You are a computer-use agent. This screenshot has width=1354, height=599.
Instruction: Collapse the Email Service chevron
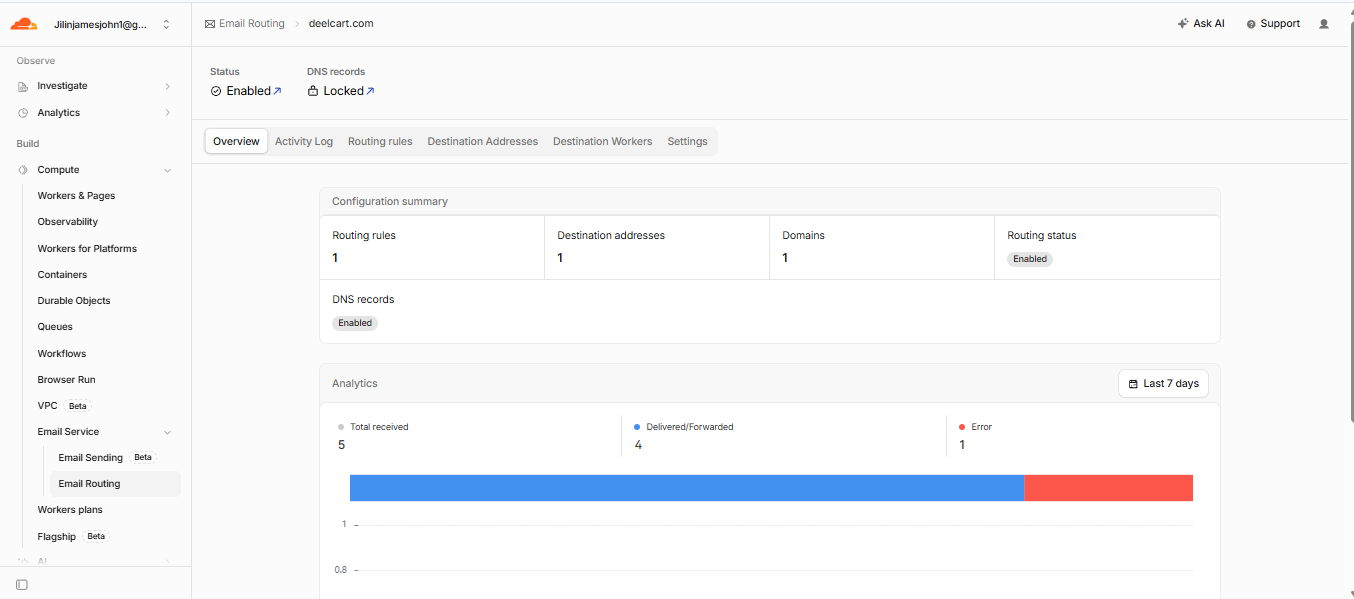coord(167,432)
